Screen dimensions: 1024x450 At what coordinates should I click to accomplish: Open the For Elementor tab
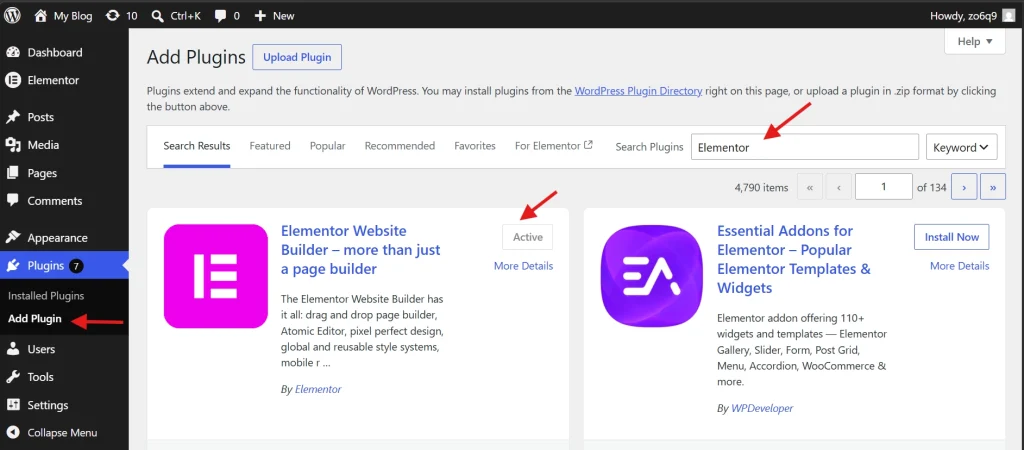(x=553, y=146)
